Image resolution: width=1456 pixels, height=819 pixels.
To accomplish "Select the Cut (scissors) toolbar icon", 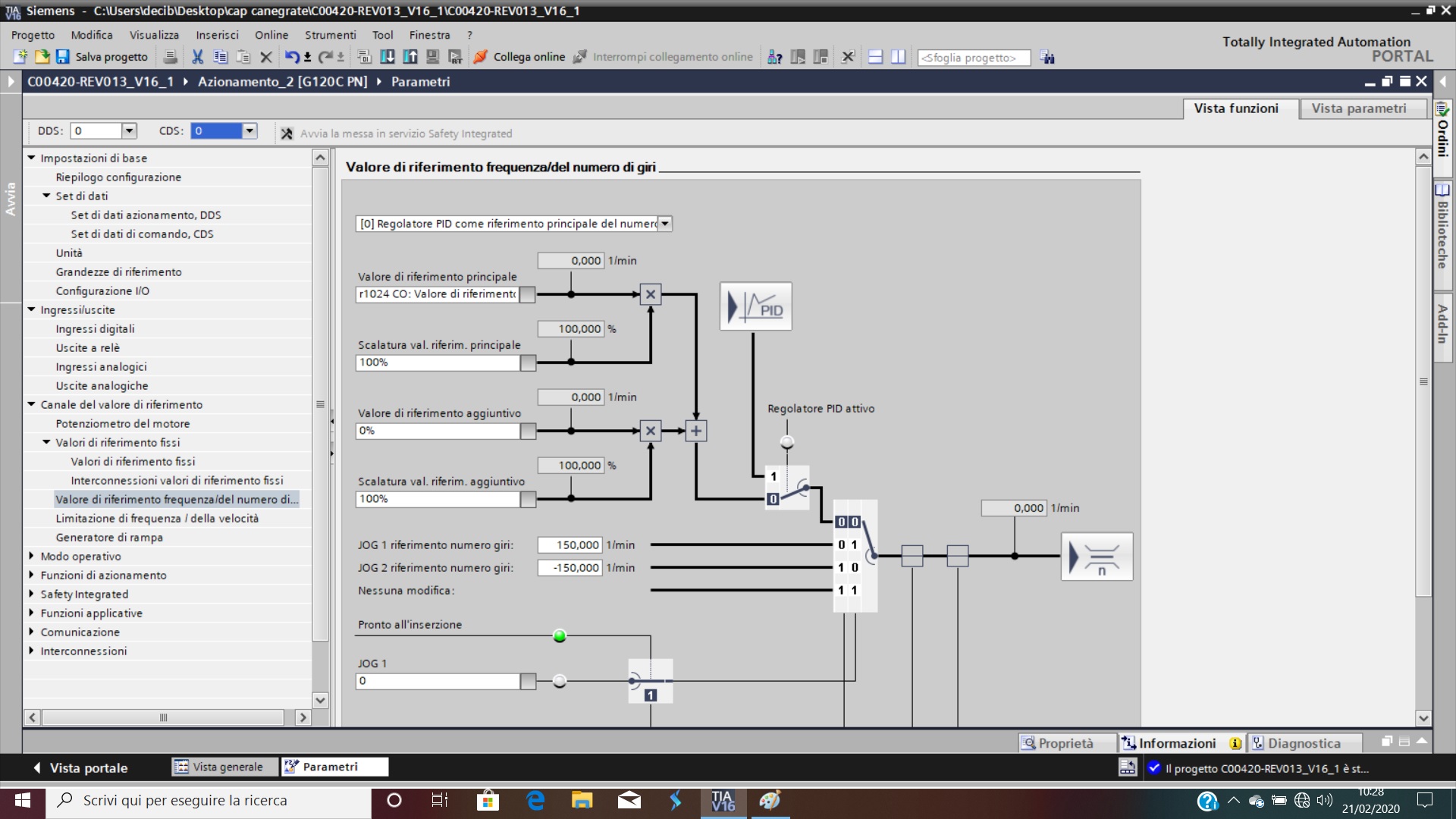I will (x=198, y=57).
